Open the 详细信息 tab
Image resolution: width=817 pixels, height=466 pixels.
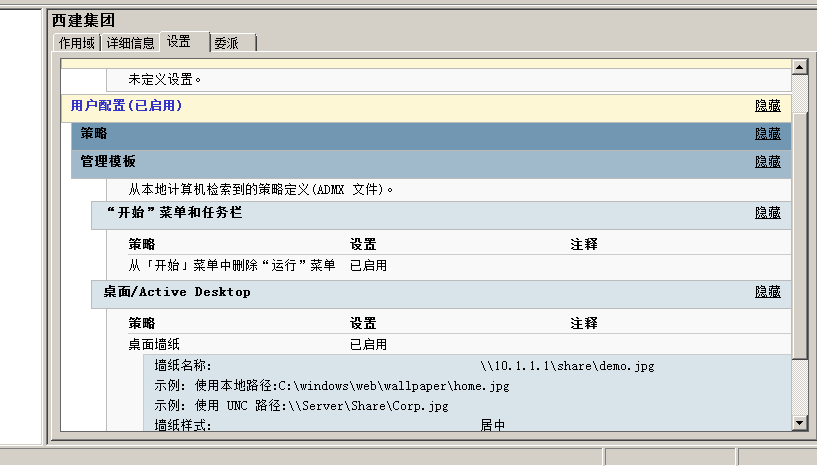[x=130, y=43]
